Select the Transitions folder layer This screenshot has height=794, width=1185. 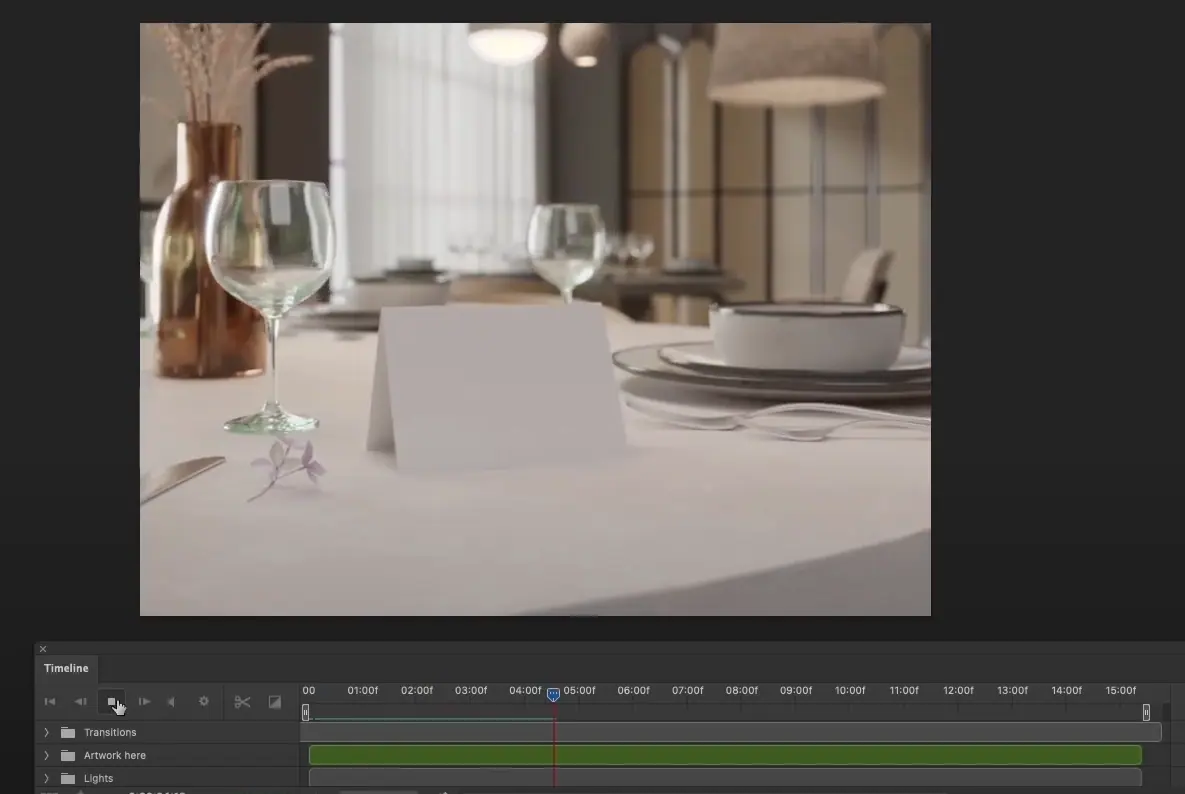[x=110, y=733]
